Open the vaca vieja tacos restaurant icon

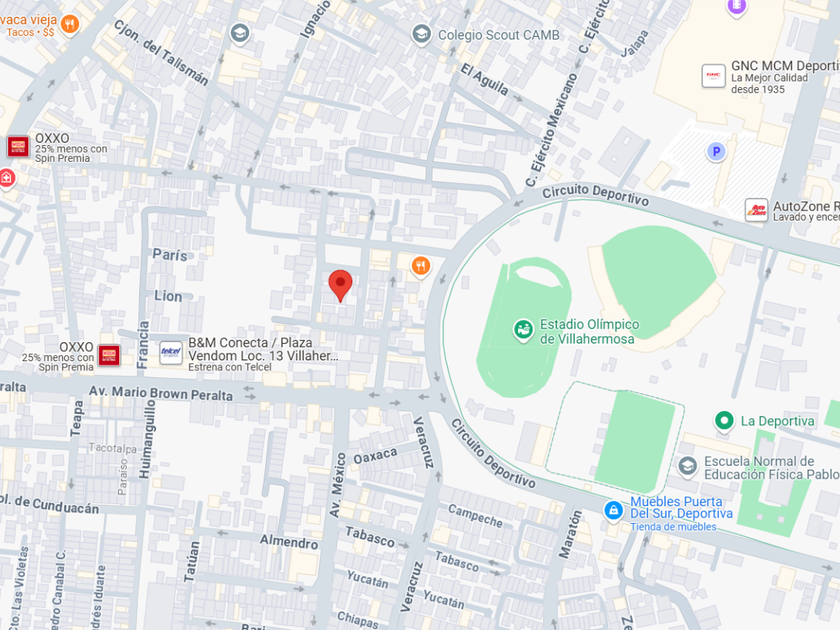[70, 24]
